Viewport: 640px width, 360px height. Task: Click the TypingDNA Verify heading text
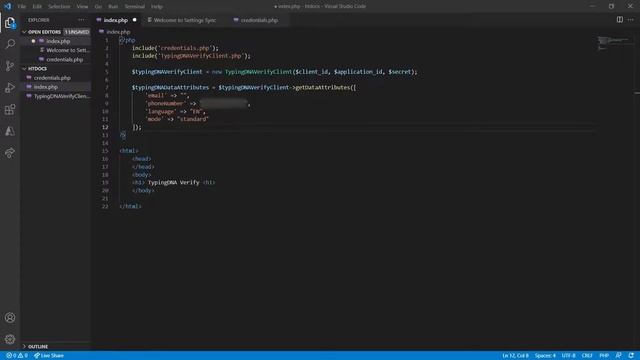tap(173, 182)
